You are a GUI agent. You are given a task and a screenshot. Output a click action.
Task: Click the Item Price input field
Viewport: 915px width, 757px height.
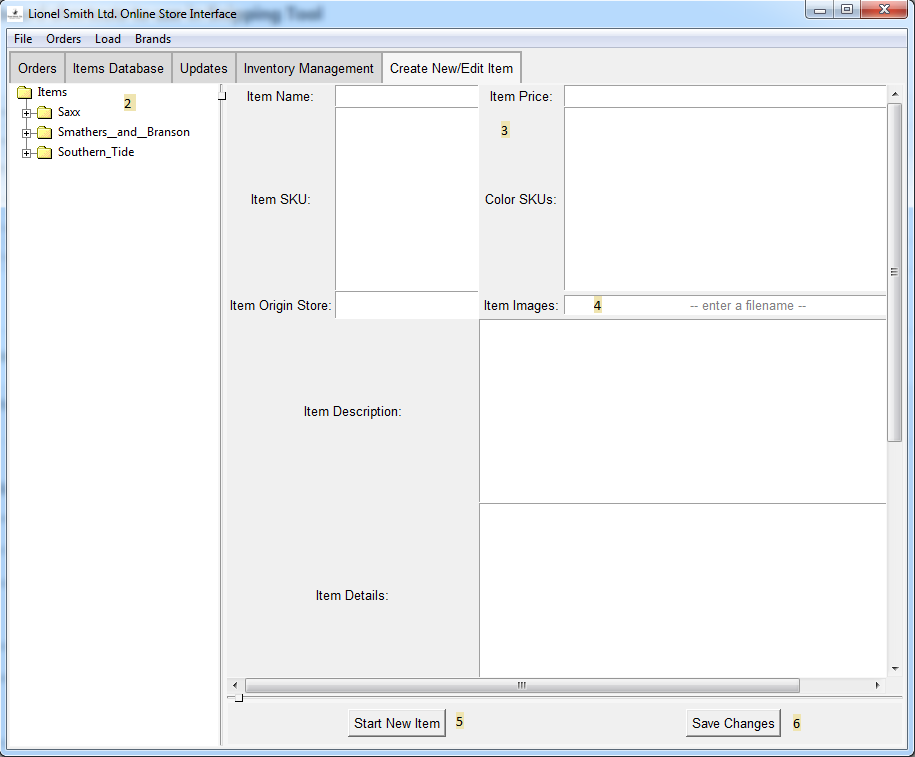[x=725, y=96]
